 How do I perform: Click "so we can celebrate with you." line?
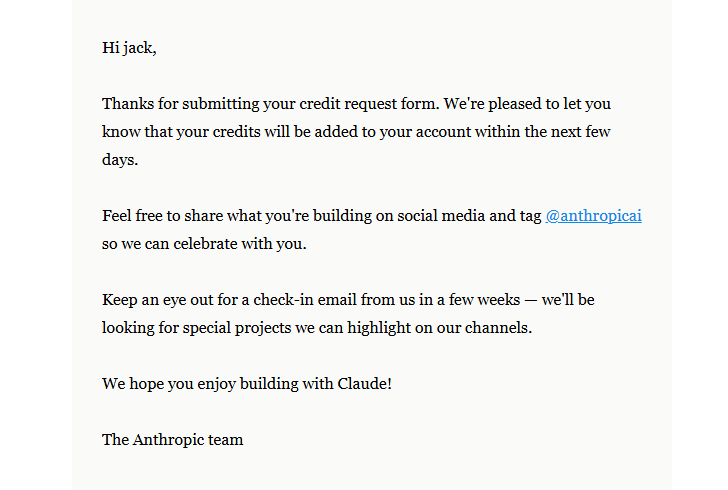tap(204, 244)
